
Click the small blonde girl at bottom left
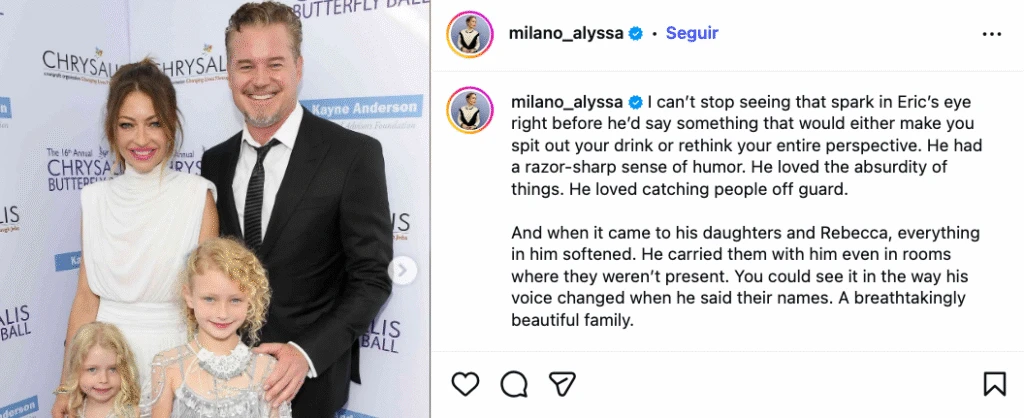pyautogui.click(x=100, y=375)
